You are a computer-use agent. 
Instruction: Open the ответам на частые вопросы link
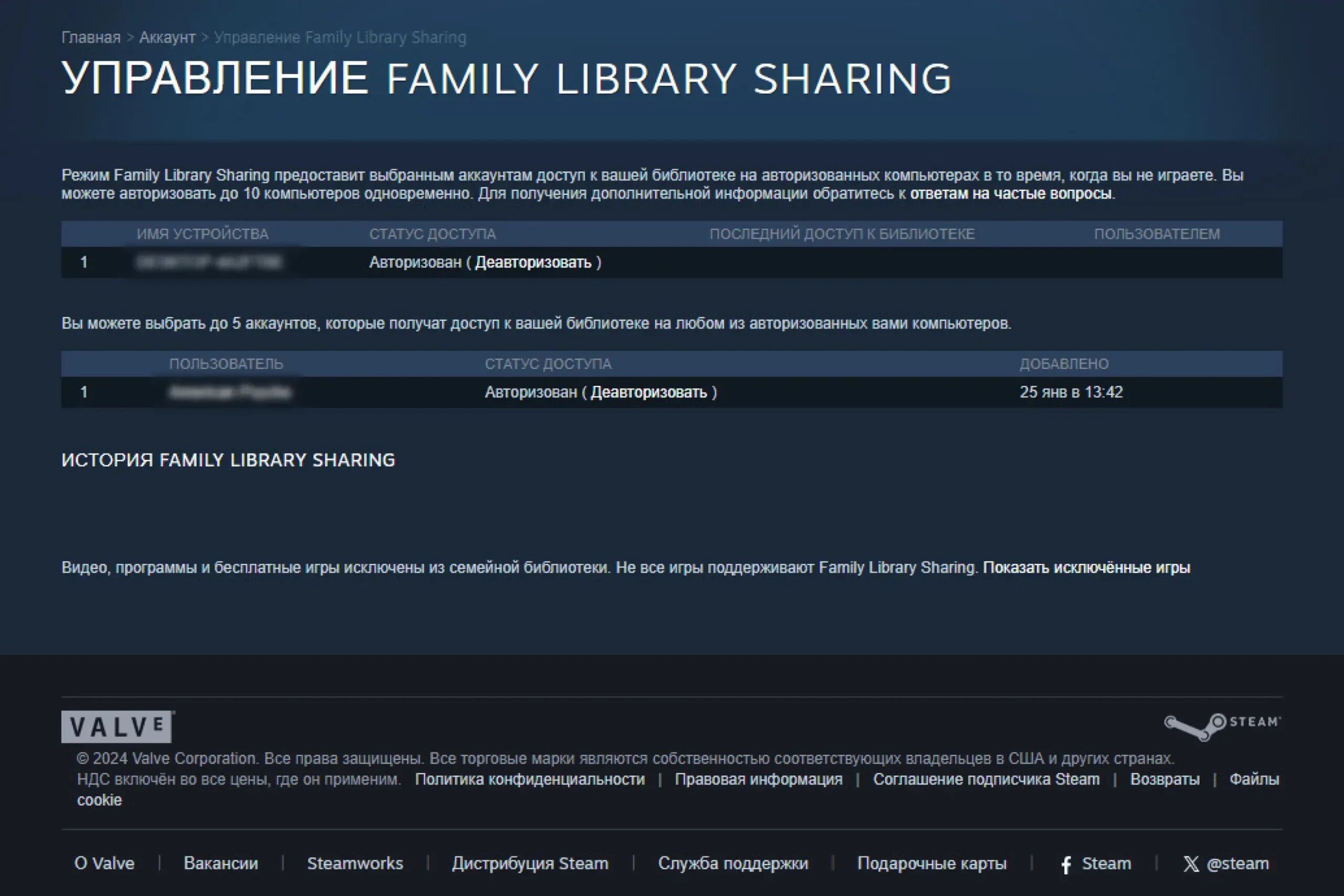click(1011, 194)
